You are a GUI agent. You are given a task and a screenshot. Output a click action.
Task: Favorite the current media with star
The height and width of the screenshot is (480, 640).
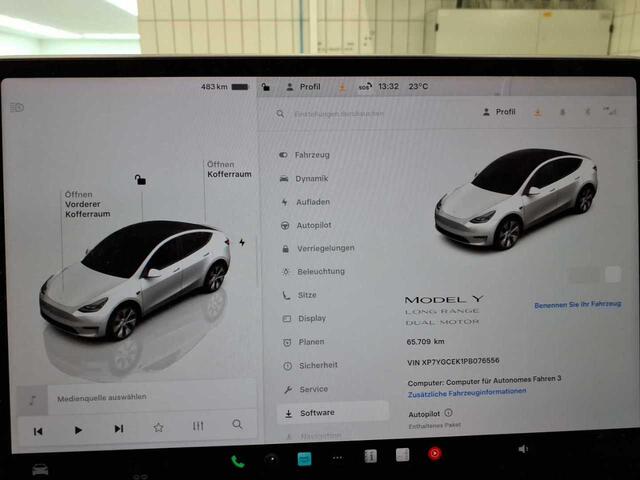point(158,427)
